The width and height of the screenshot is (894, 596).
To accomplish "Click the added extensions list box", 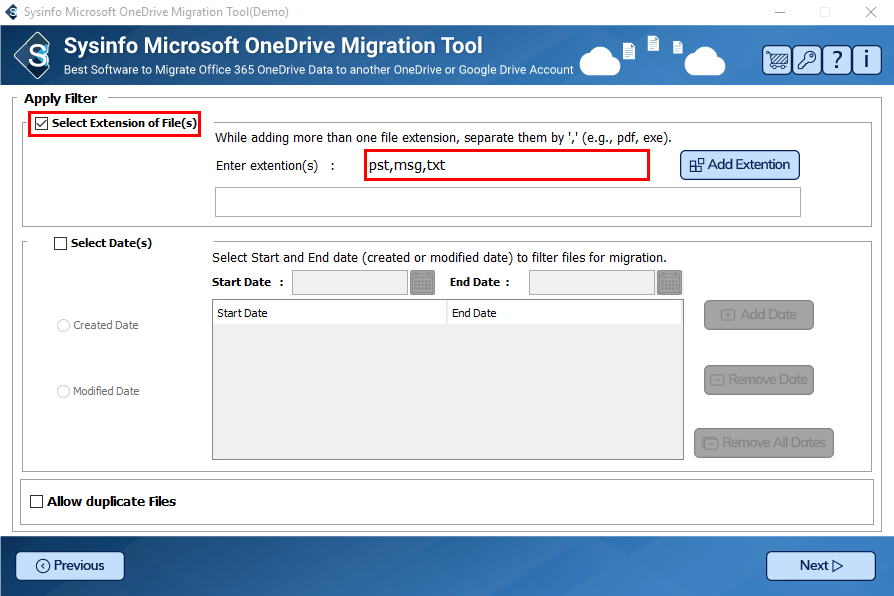I will pos(507,202).
